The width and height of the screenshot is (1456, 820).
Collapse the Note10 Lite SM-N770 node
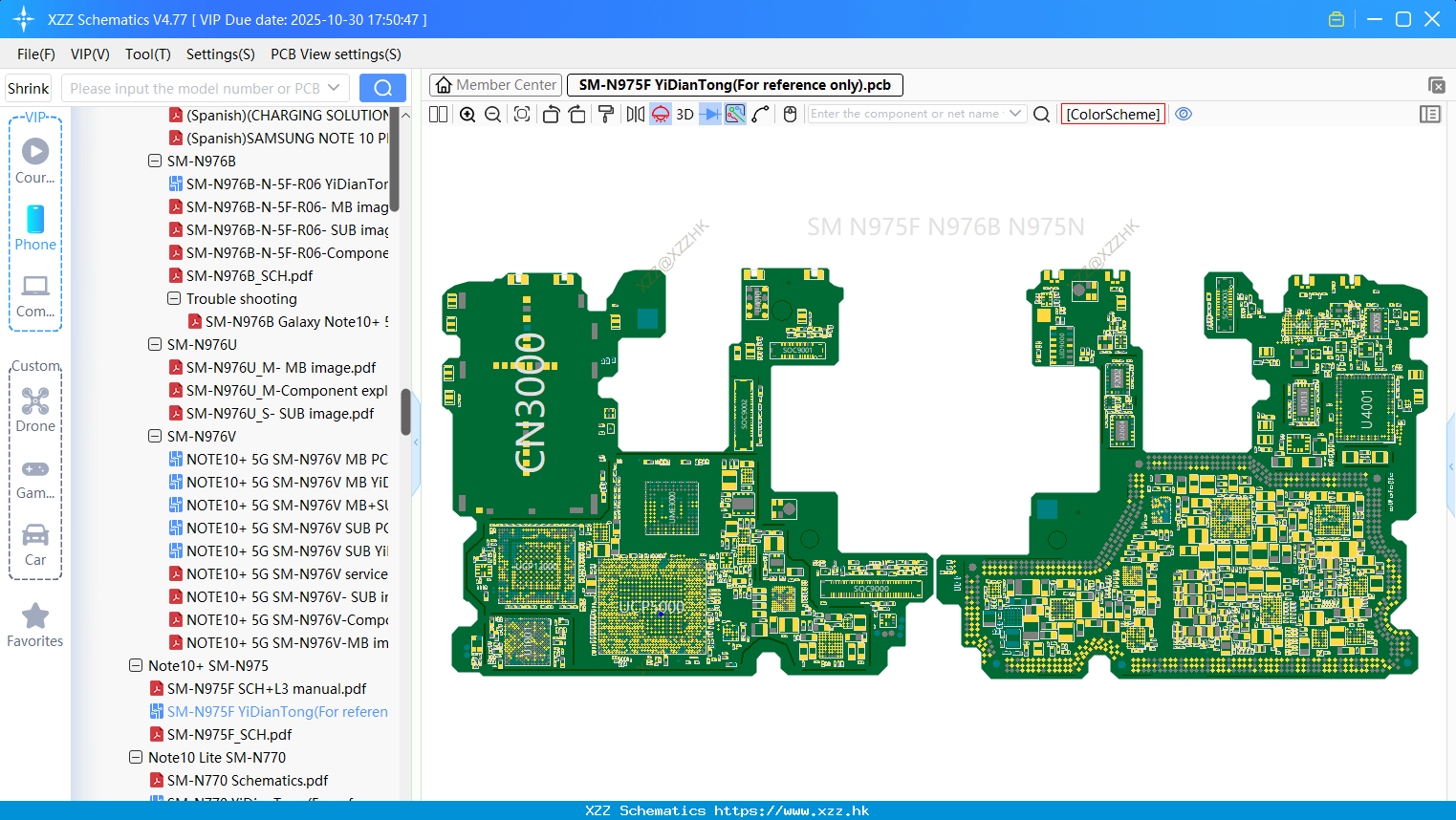136,758
